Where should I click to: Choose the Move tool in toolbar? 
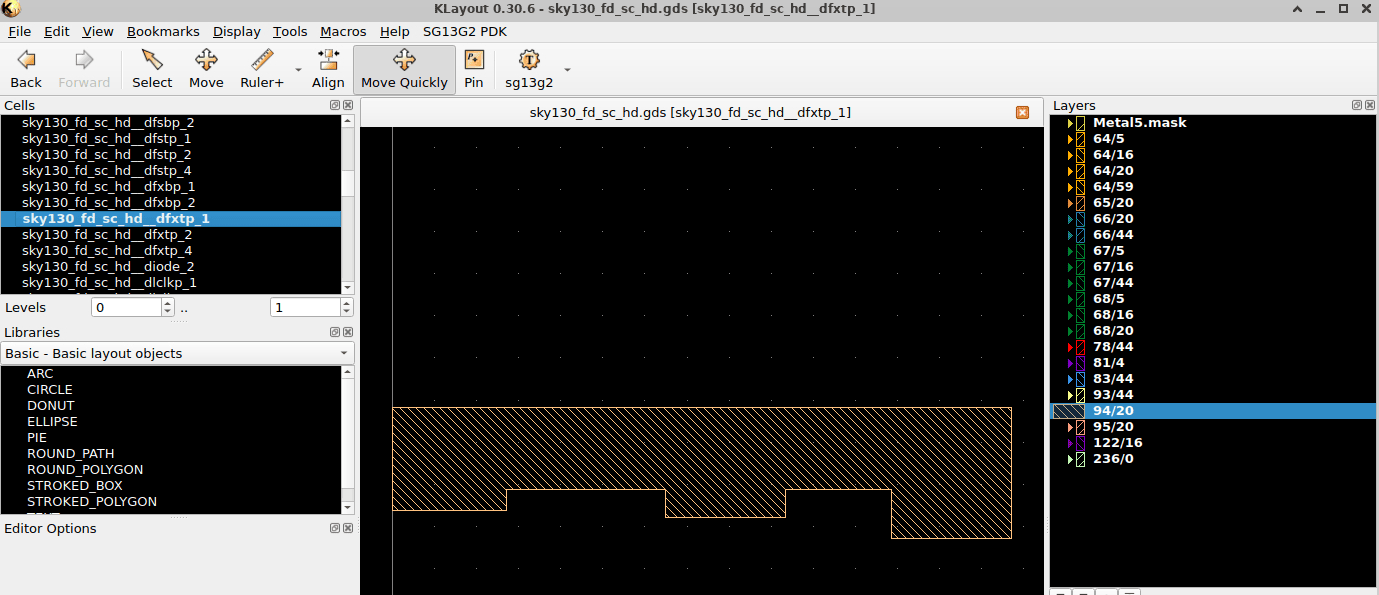click(206, 60)
